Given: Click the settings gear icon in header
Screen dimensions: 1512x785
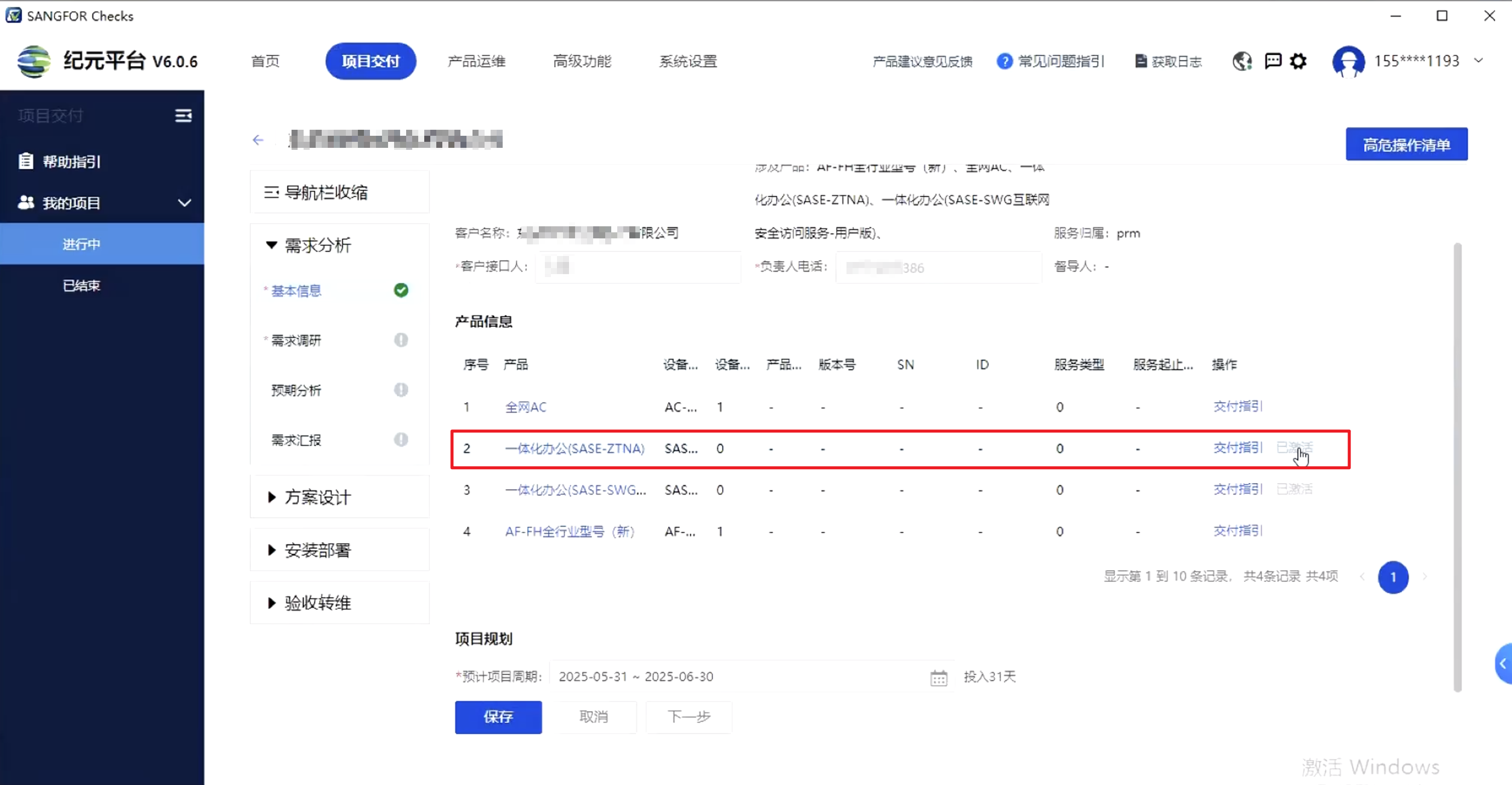Looking at the screenshot, I should point(1298,61).
